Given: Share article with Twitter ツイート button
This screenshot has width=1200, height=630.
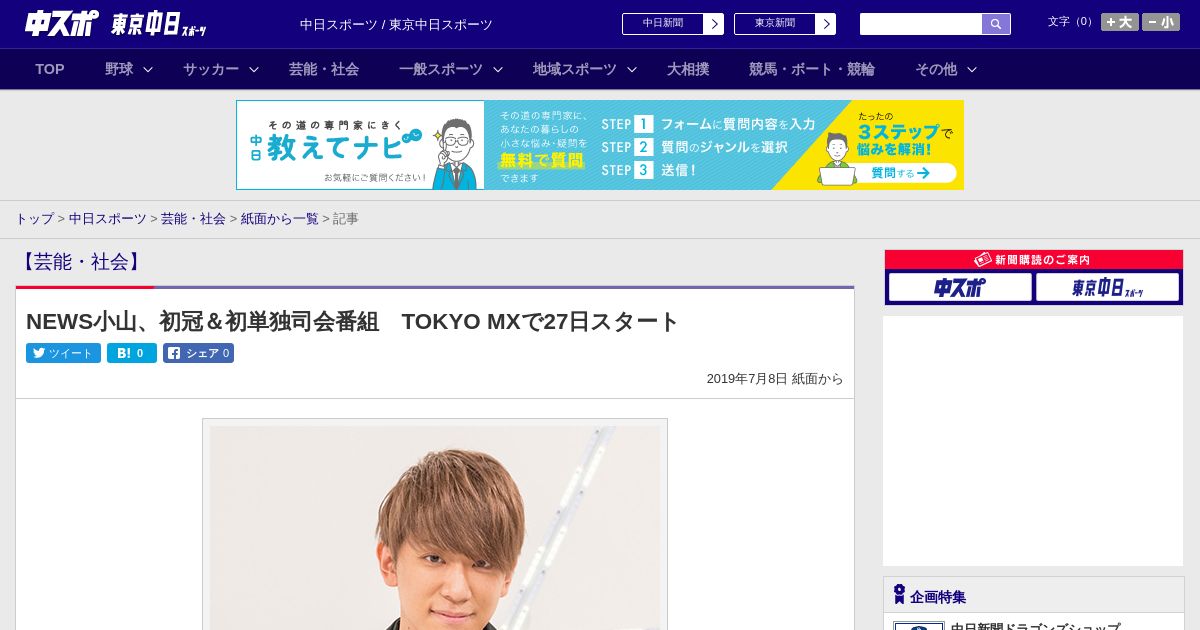Looking at the screenshot, I should (x=63, y=353).
